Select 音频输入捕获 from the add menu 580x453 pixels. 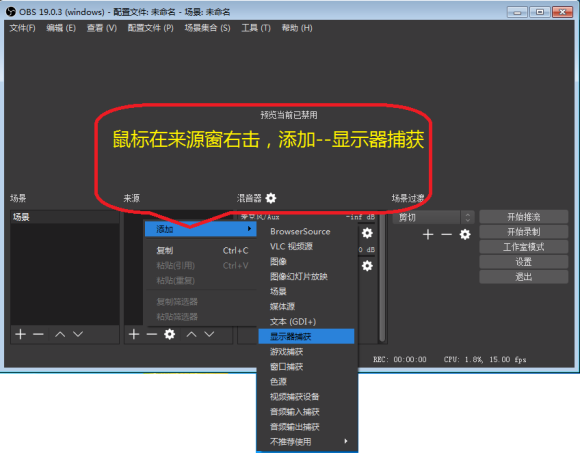[x=306, y=412]
